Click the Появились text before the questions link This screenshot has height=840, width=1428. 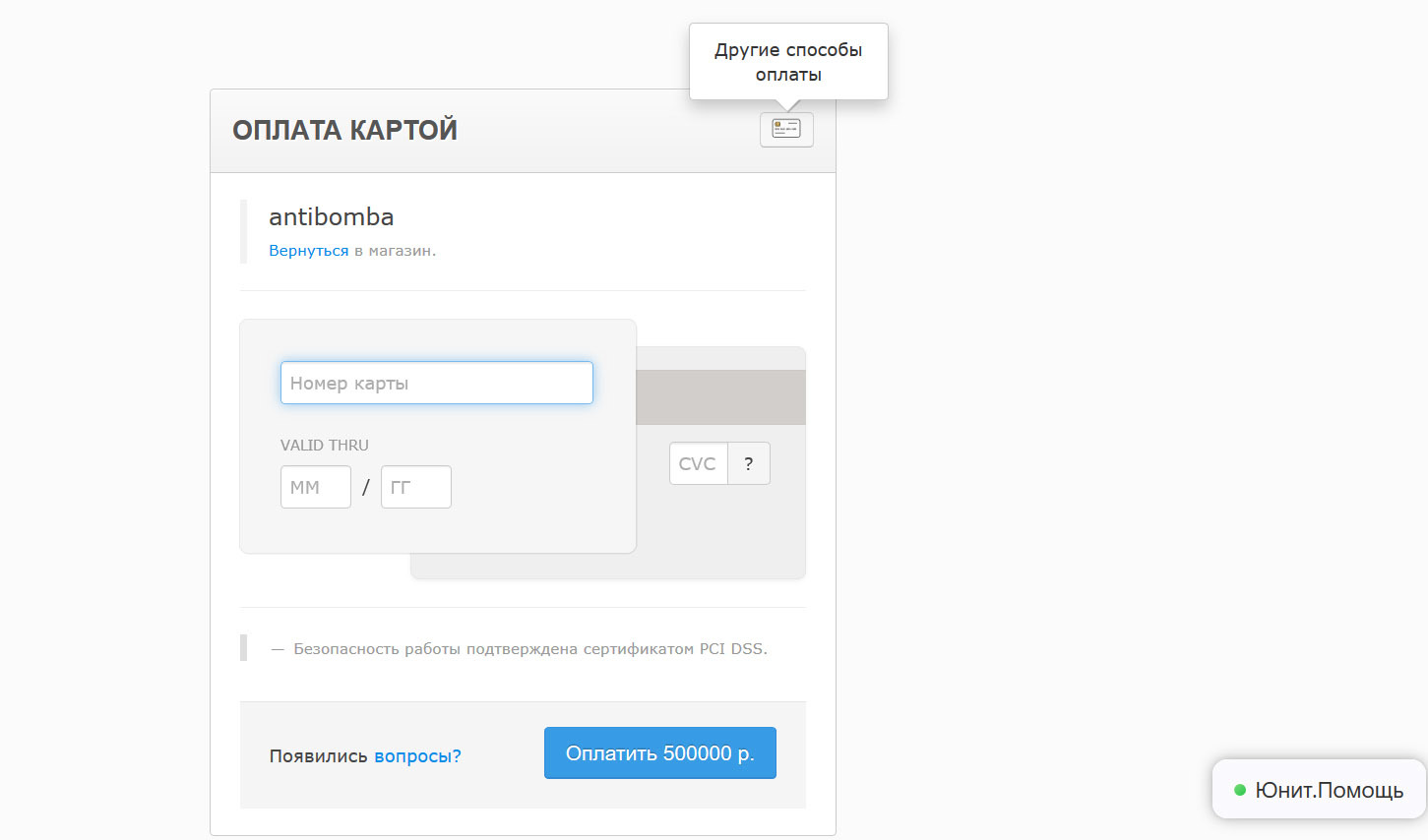(318, 755)
